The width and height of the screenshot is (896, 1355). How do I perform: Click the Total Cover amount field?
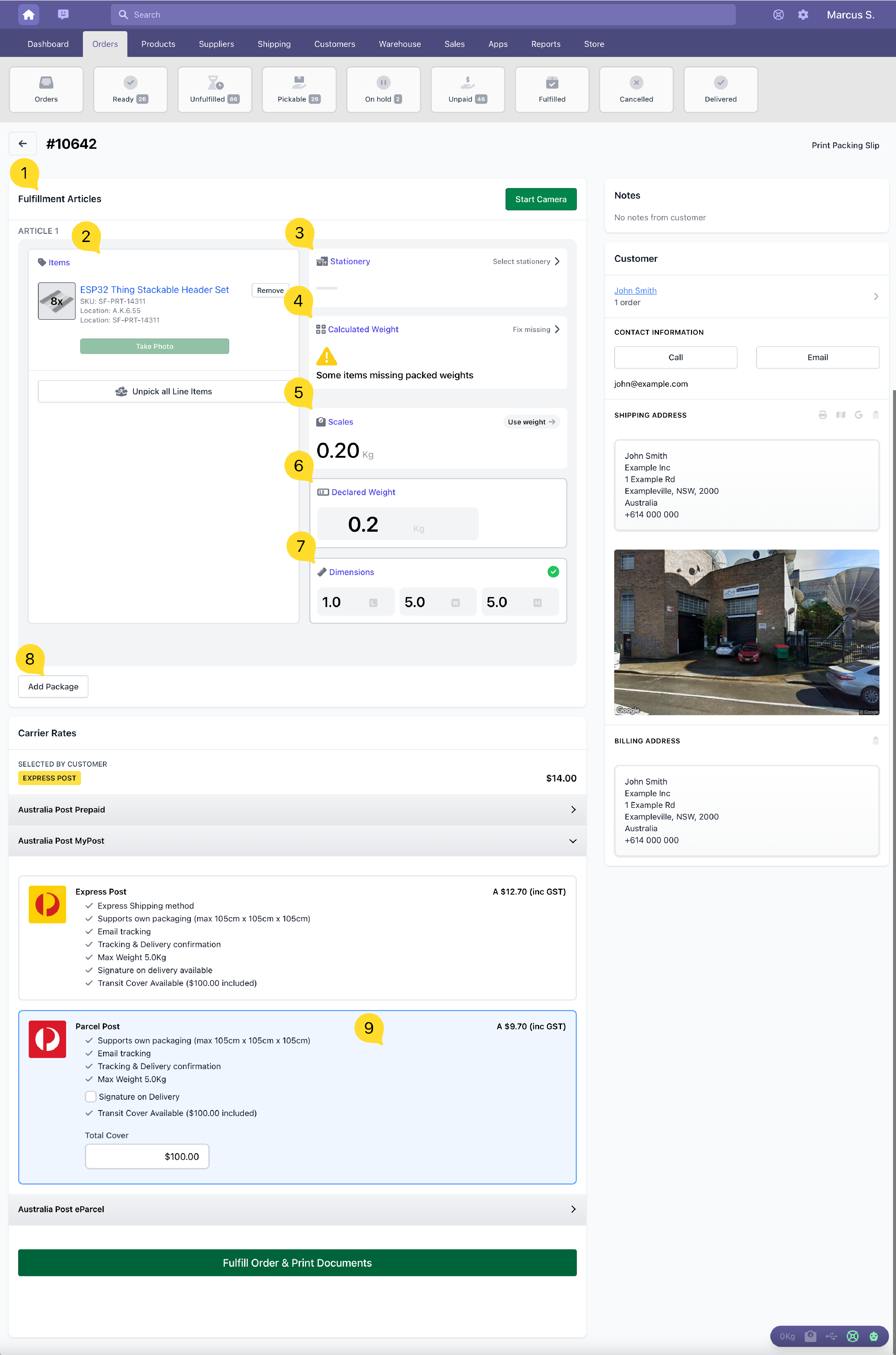[x=147, y=1156]
